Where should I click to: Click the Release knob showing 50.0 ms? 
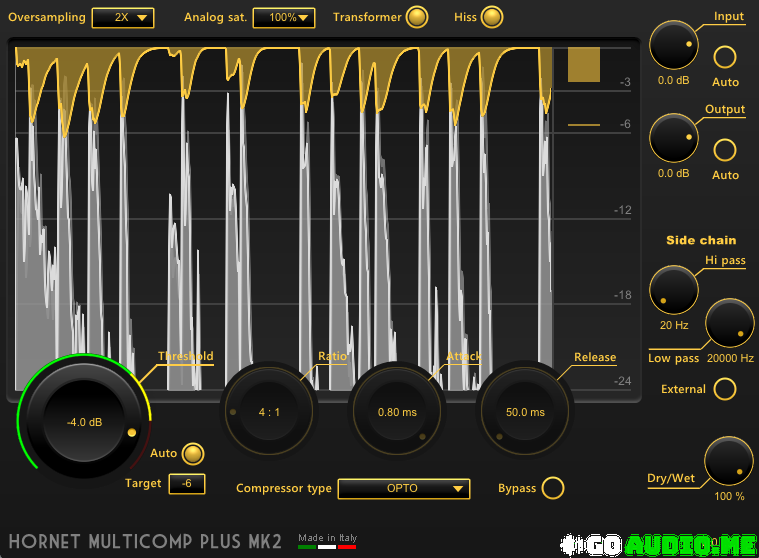click(525, 412)
